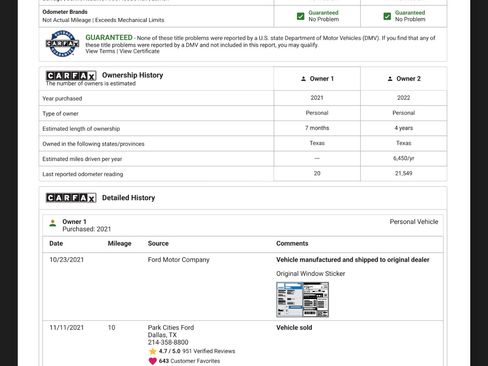Open the Original Window Sticker thumbnail
The width and height of the screenshot is (488, 366).
point(302,300)
